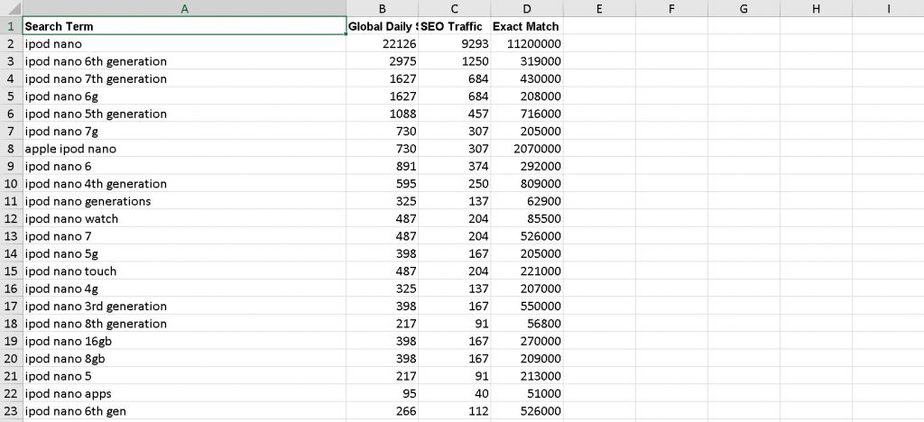Select cell 'ipod nano 8gb'

184,358
